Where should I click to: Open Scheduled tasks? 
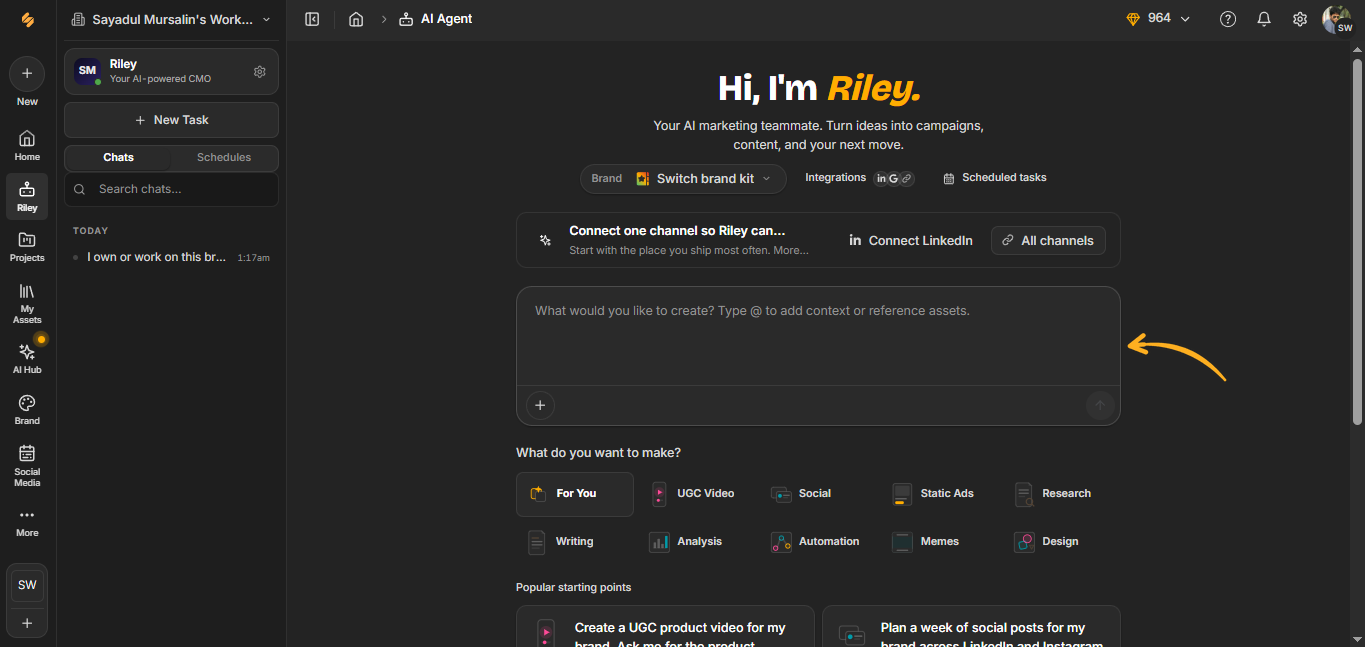[x=995, y=178]
